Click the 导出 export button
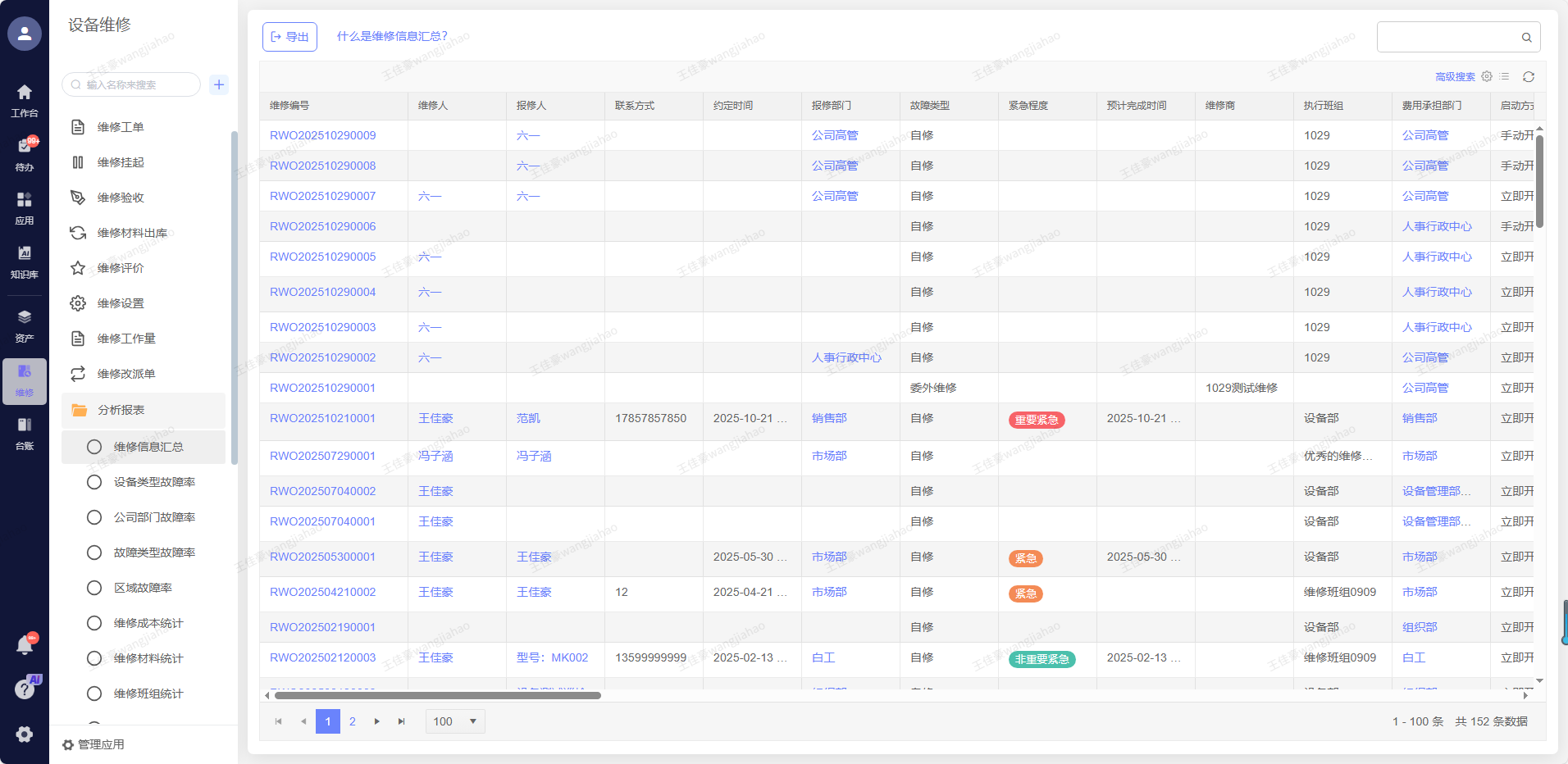Viewport: 1568px width, 764px height. (x=289, y=37)
